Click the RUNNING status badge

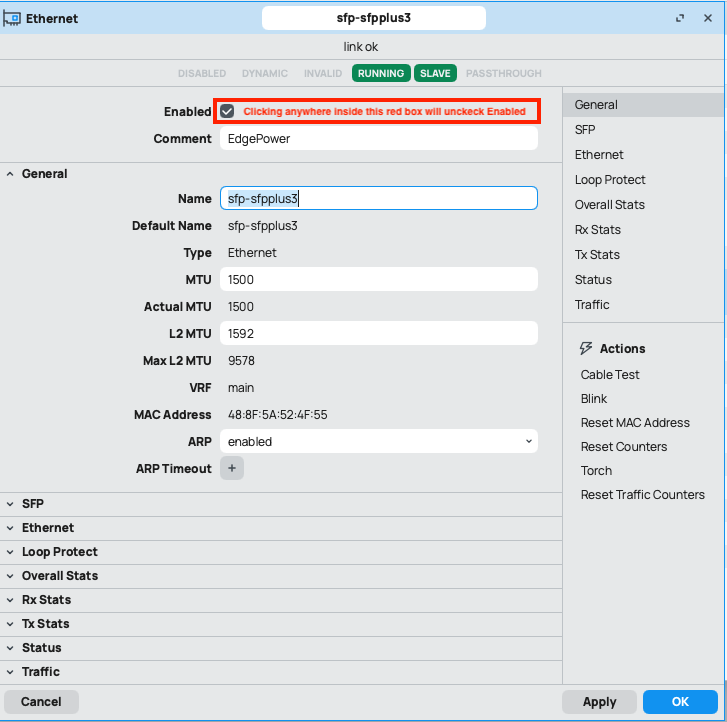pos(381,73)
